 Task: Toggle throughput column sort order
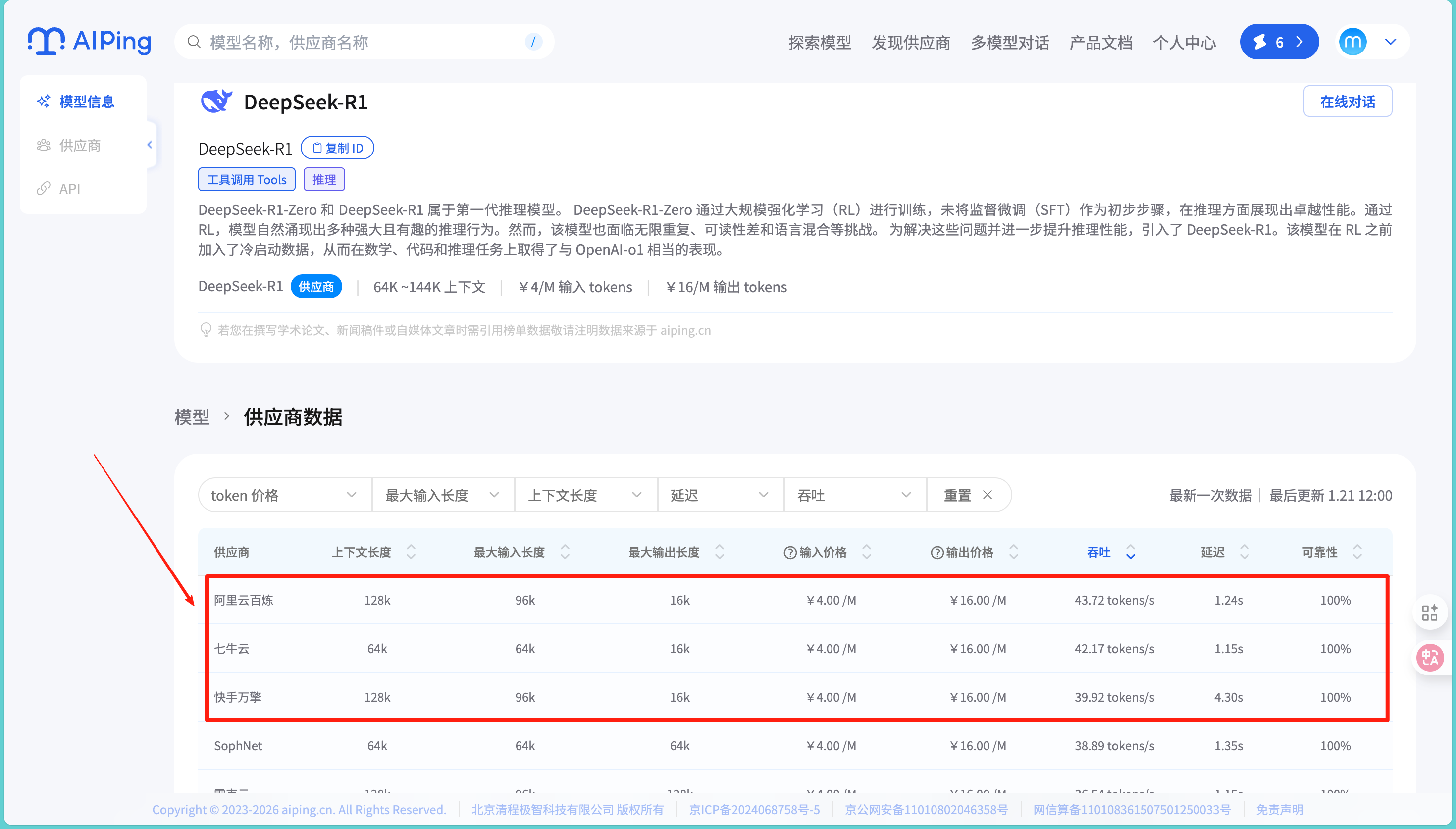click(1131, 552)
